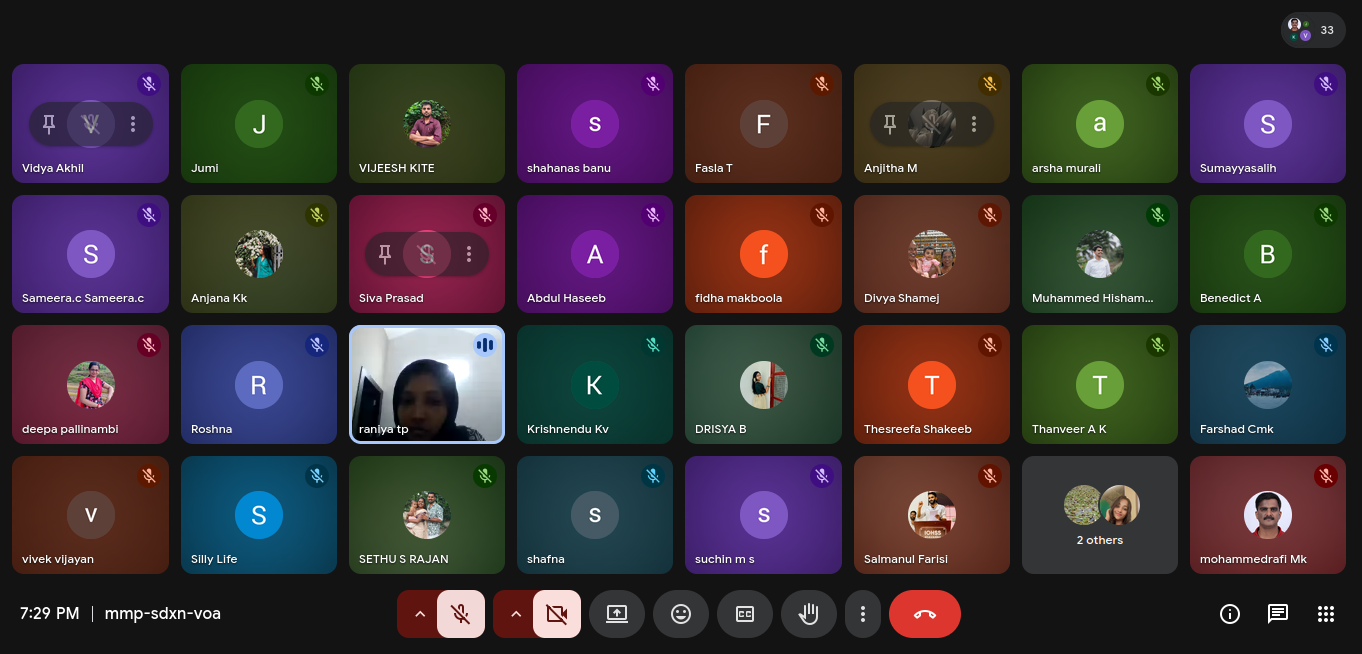
Task: Select the raniya tp video thumbnail
Action: (x=427, y=384)
